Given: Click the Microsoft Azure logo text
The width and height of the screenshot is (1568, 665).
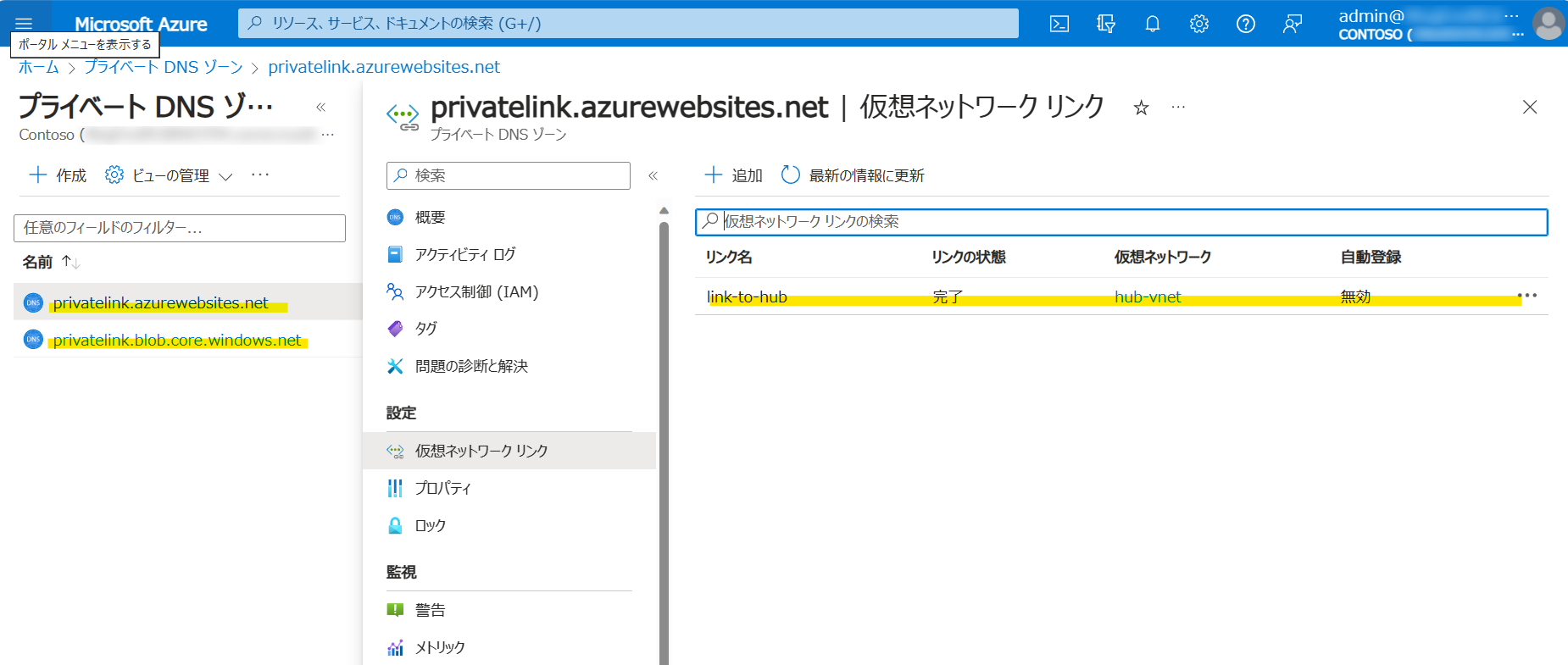Looking at the screenshot, I should [x=141, y=24].
